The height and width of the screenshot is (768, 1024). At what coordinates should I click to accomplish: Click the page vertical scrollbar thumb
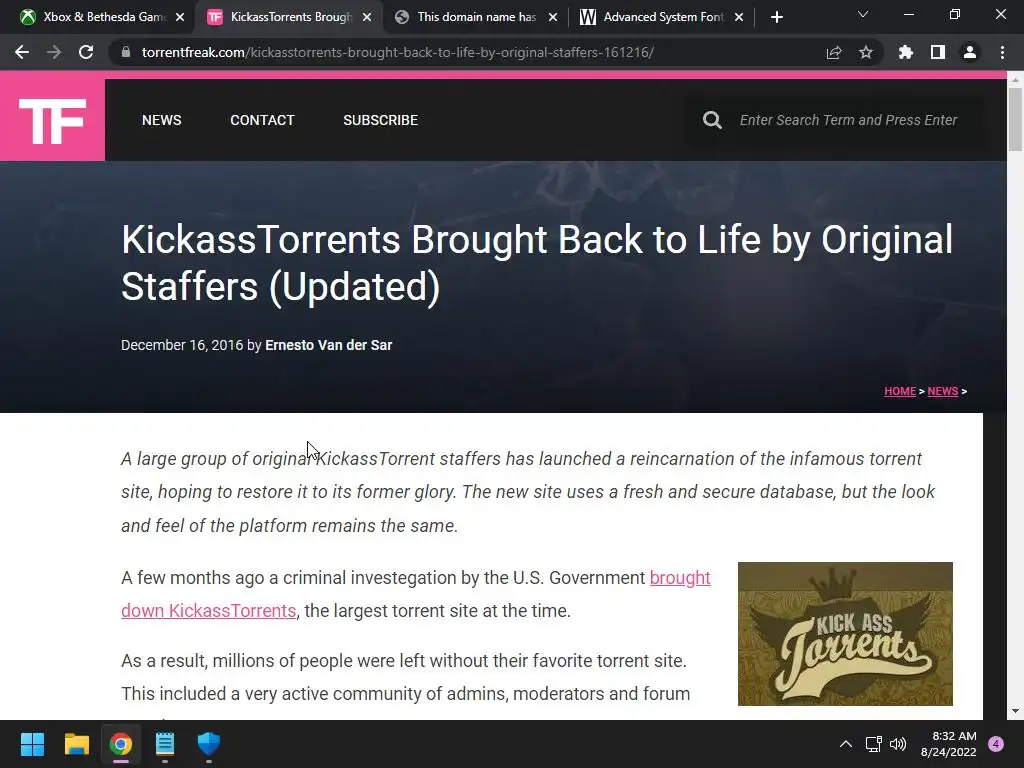[1015, 119]
